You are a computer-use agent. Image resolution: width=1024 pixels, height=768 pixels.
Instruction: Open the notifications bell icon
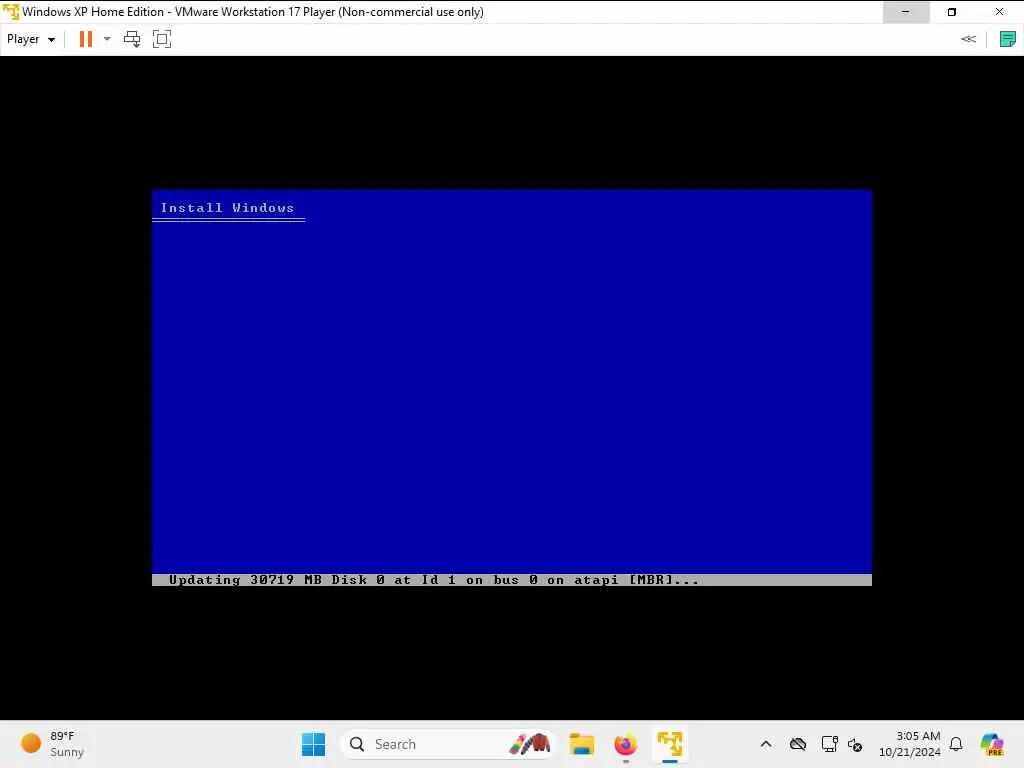coord(956,744)
